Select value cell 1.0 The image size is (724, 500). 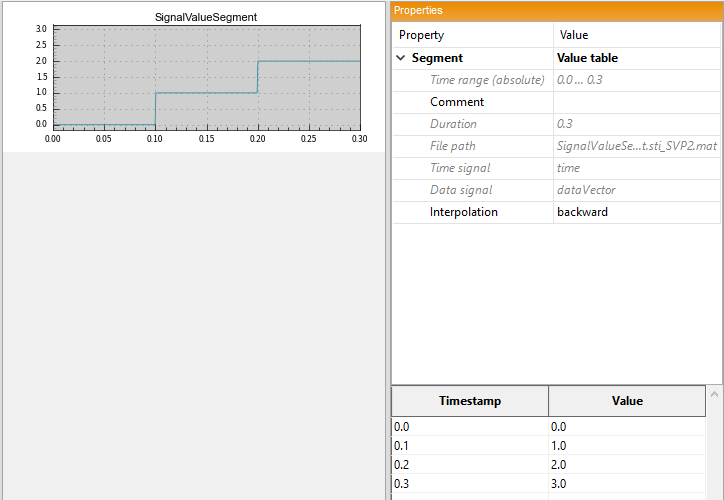click(627, 446)
